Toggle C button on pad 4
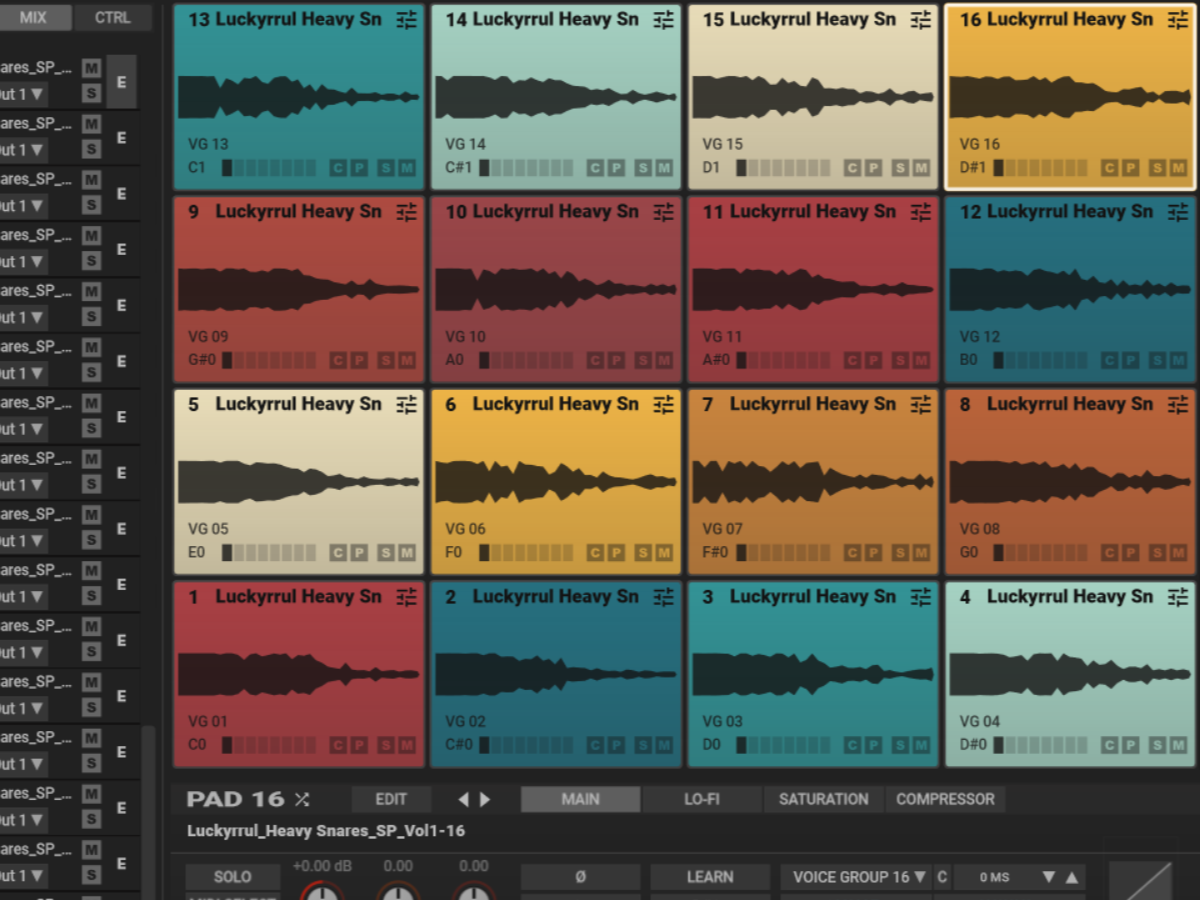The width and height of the screenshot is (1200, 900). (x=1109, y=745)
